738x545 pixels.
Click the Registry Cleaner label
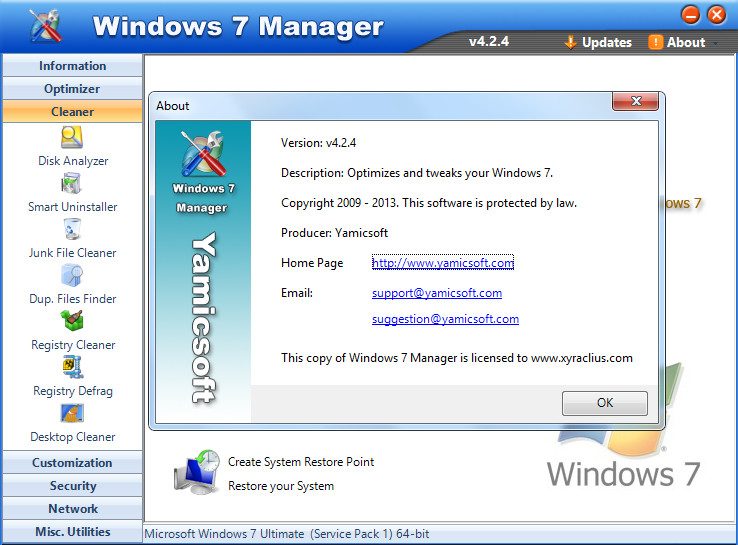pyautogui.click(x=73, y=345)
